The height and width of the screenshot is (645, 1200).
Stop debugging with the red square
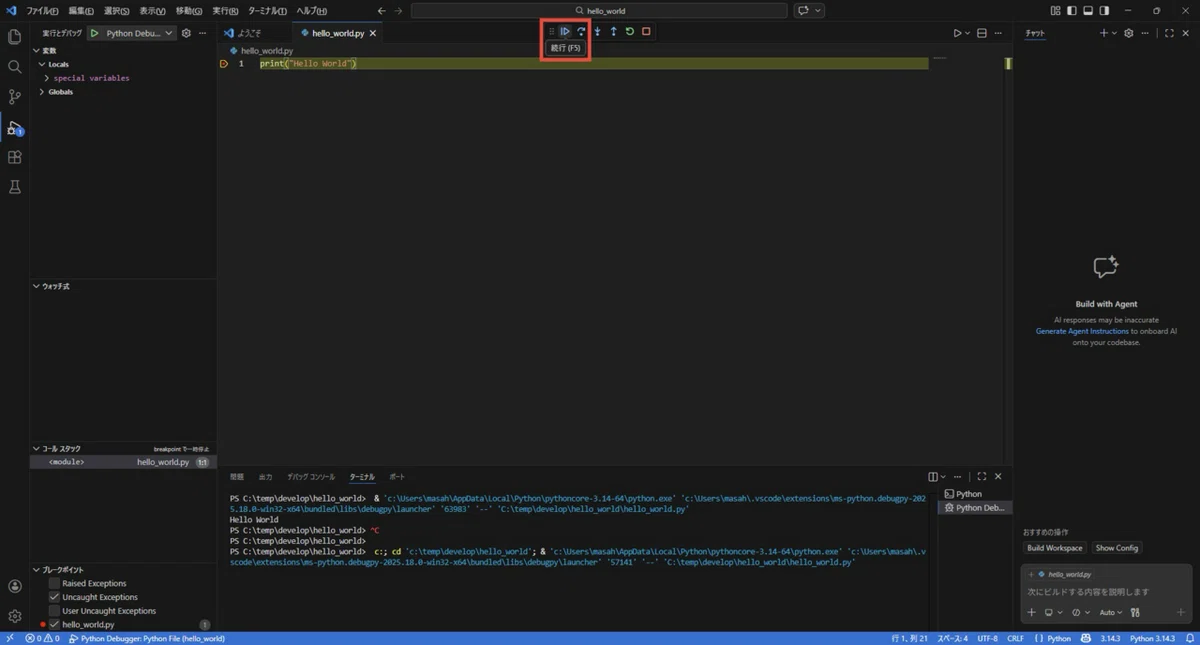pos(646,32)
